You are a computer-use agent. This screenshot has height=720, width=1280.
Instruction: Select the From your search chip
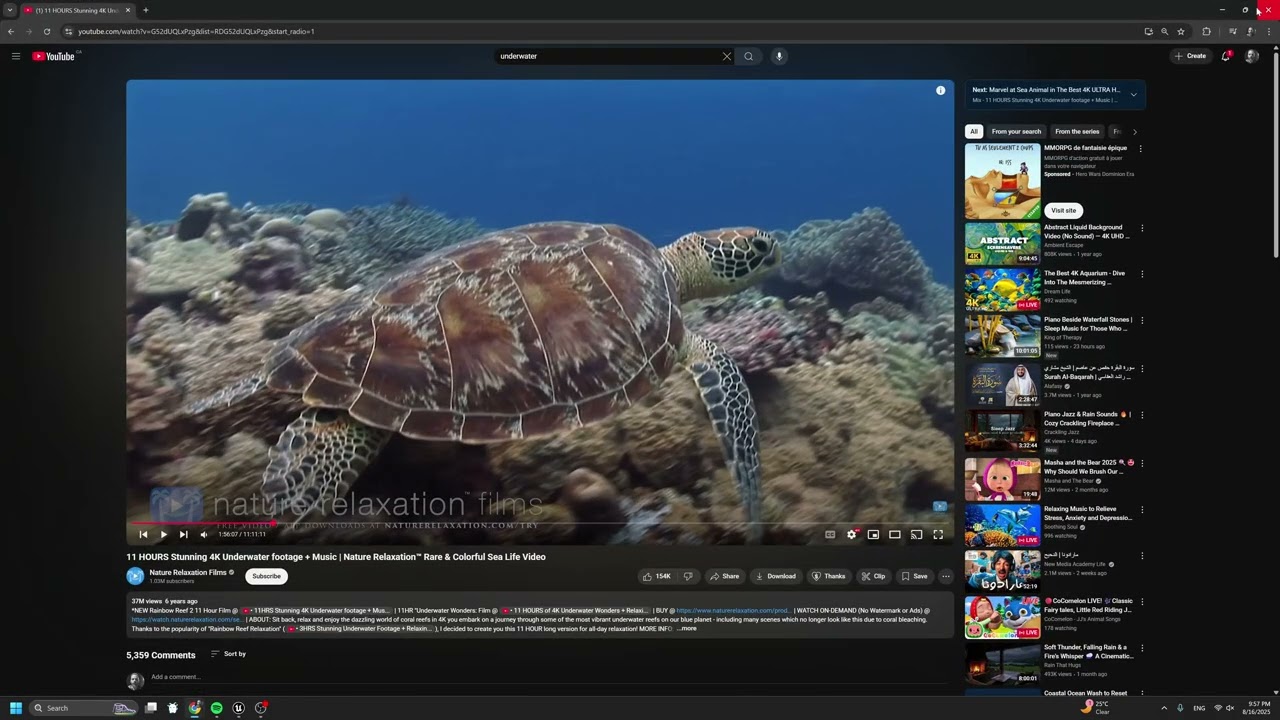1016,131
